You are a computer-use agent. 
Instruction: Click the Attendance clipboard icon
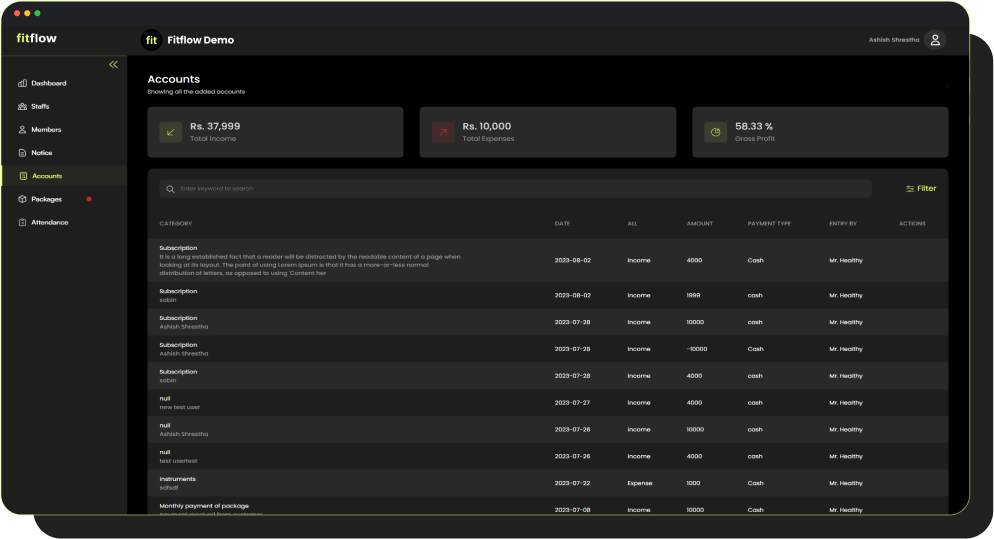(x=22, y=223)
